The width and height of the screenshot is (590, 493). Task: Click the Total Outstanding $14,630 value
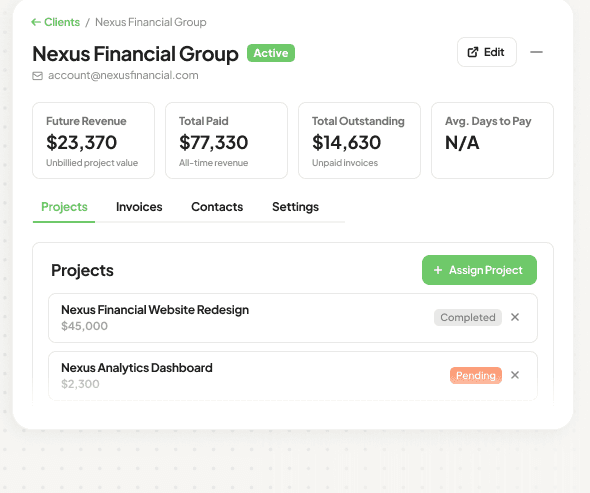[x=346, y=142]
